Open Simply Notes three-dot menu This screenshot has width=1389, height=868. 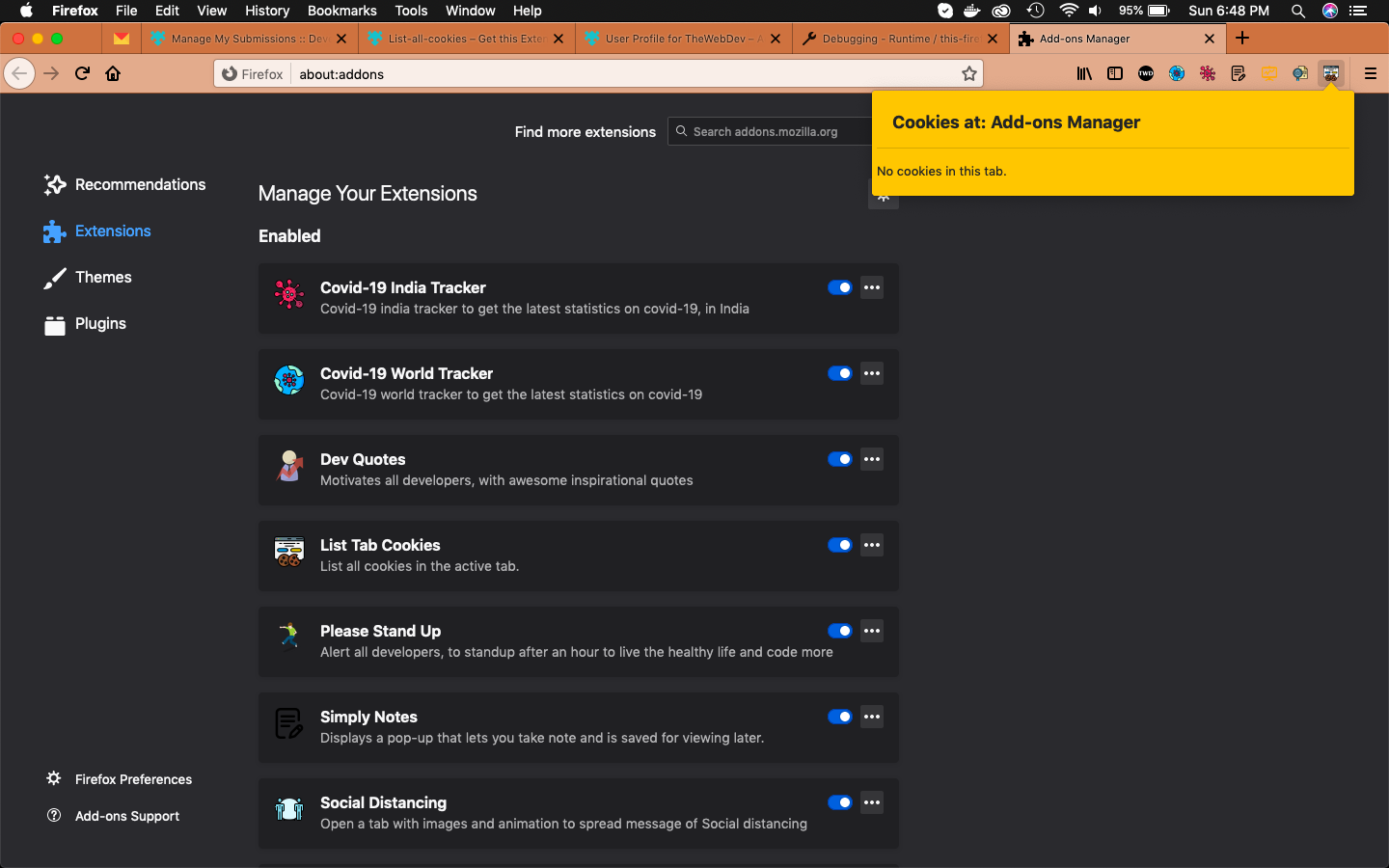pos(872,717)
